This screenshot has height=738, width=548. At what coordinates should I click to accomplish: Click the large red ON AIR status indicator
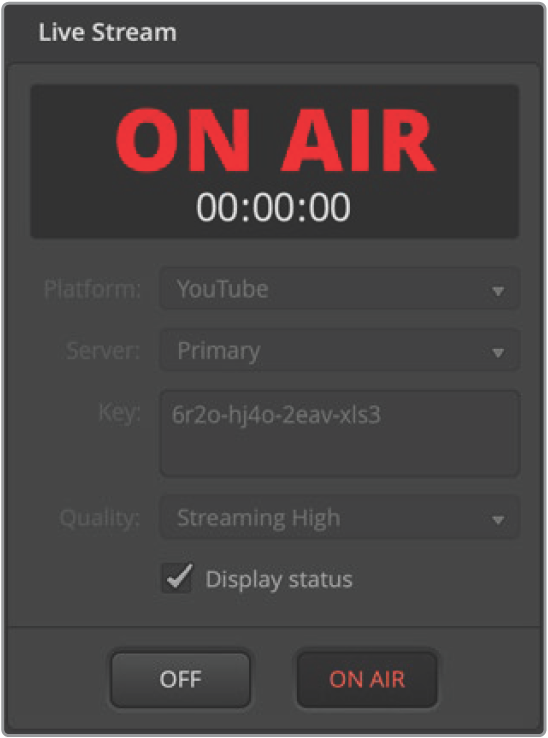(275, 140)
